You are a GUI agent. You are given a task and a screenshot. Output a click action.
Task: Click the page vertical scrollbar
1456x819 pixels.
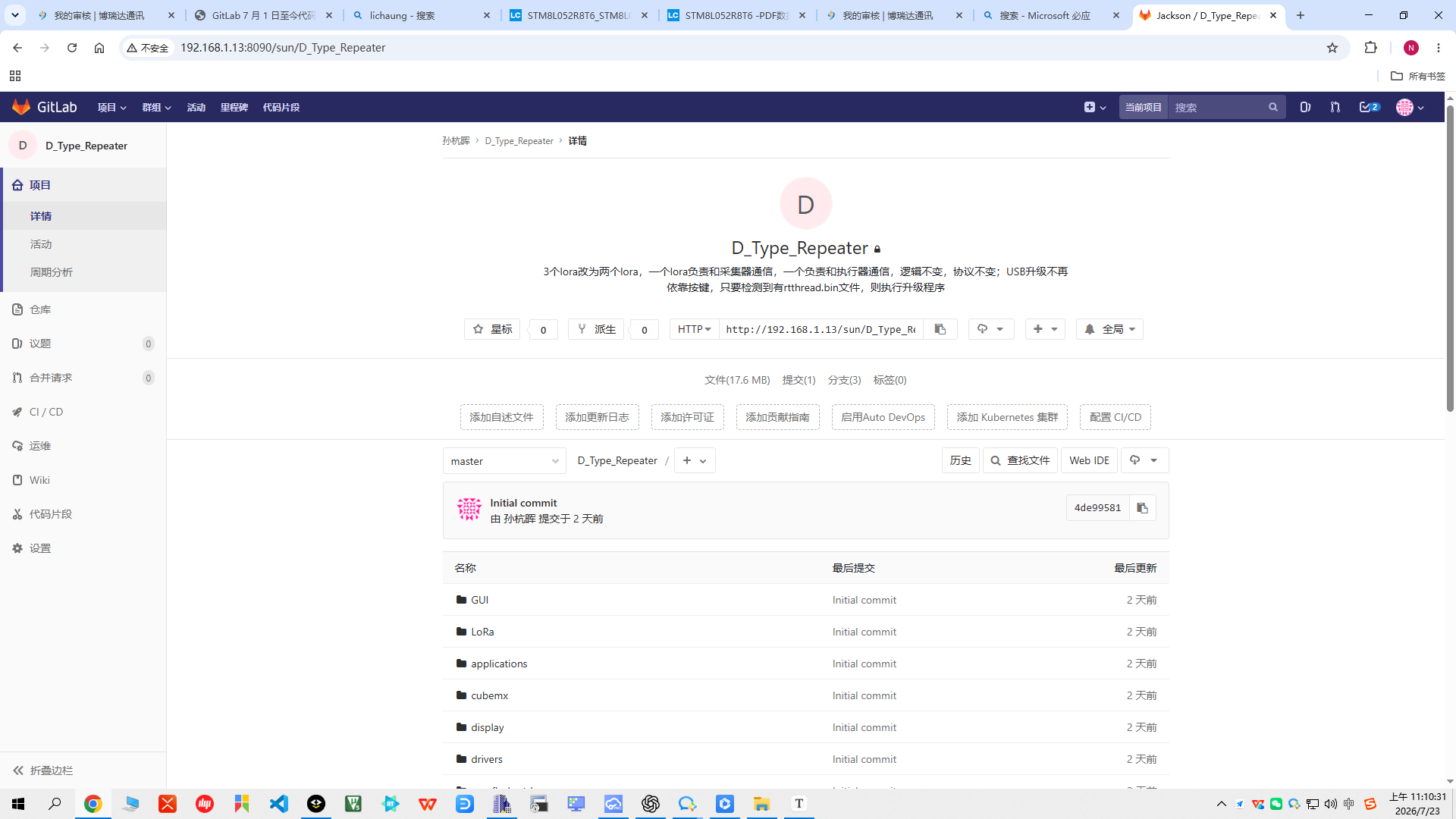(1450, 258)
